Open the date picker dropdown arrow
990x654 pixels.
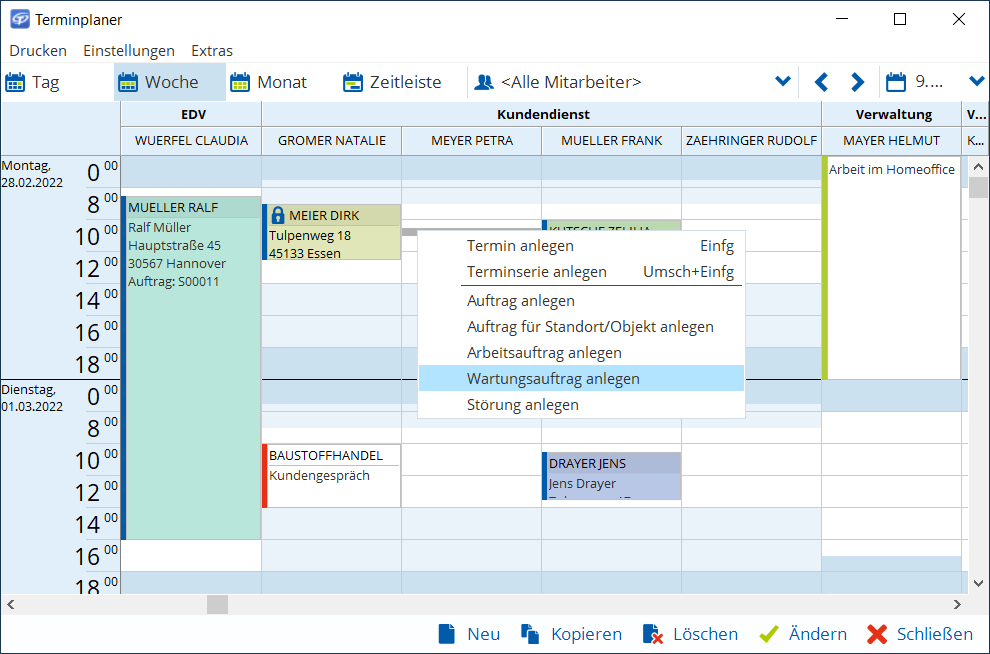coord(976,82)
